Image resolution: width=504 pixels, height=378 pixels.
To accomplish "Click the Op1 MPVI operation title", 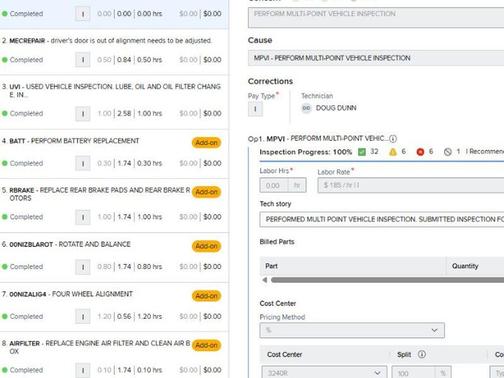I will coord(318,139).
